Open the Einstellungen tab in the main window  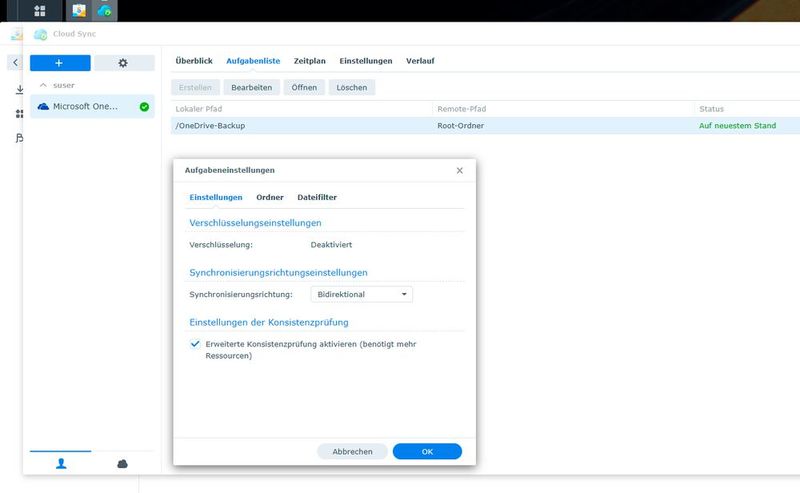366,61
